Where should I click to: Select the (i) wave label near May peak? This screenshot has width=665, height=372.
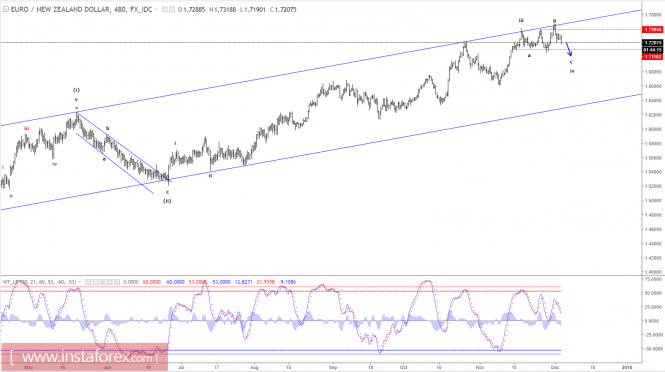pos(76,90)
